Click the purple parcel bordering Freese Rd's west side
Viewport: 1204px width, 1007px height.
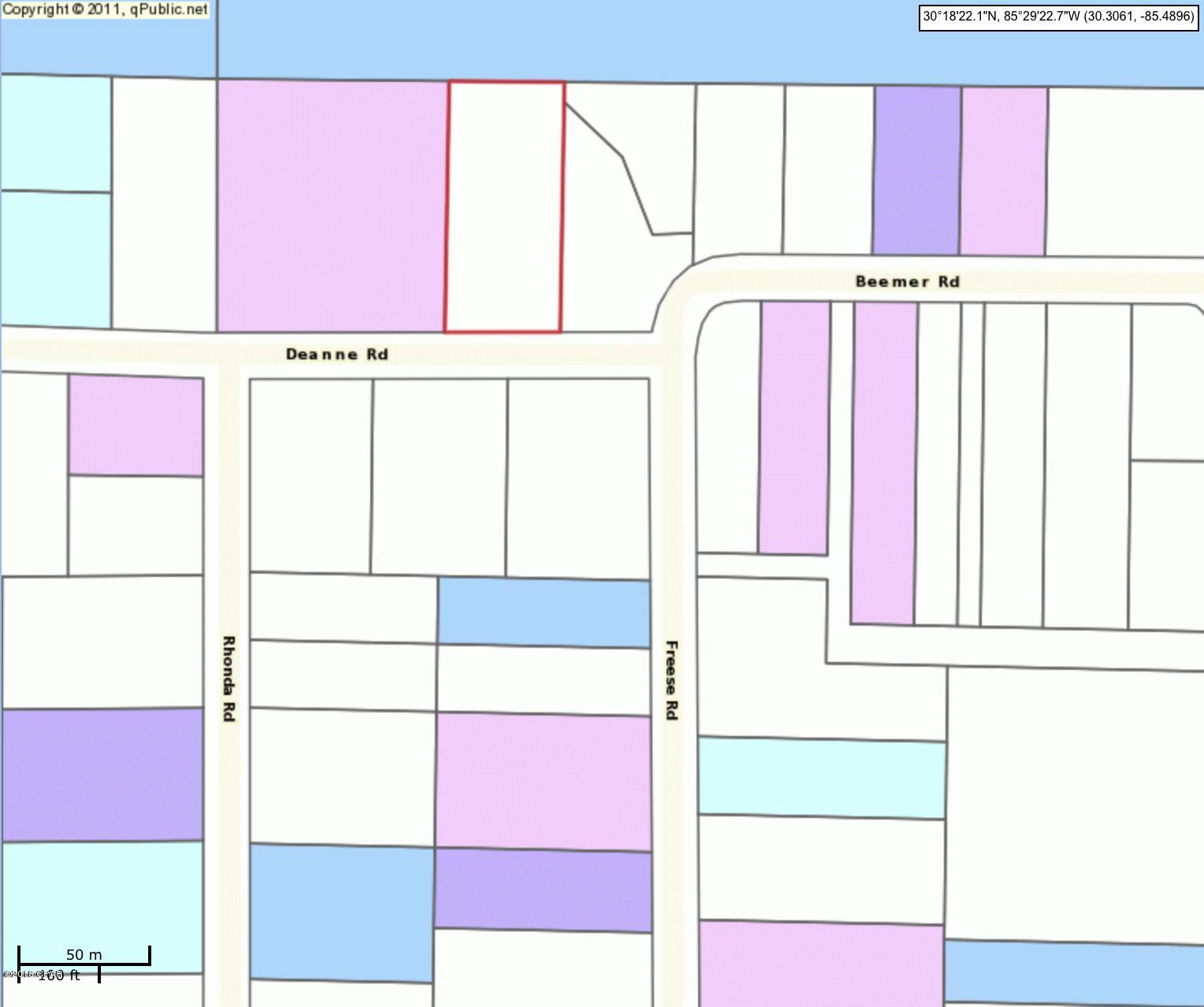pyautogui.click(x=542, y=890)
